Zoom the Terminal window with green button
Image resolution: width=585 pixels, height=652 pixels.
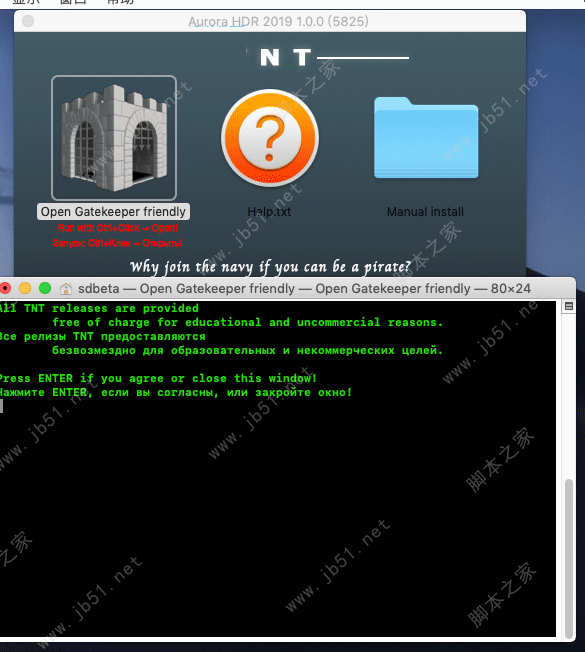pyautogui.click(x=45, y=288)
